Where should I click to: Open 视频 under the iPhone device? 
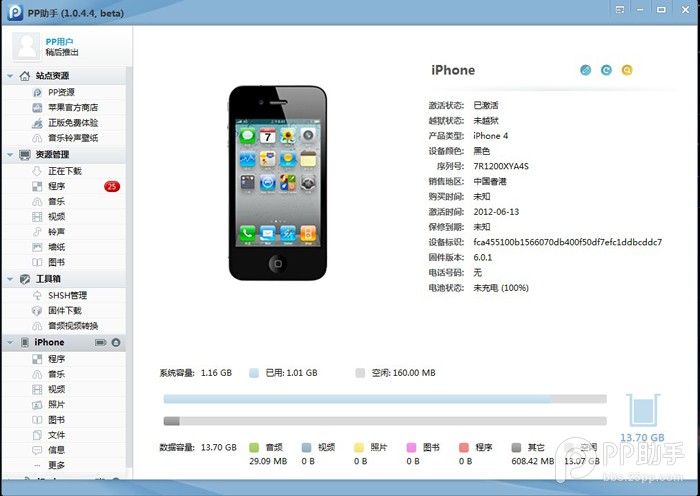pos(63,389)
